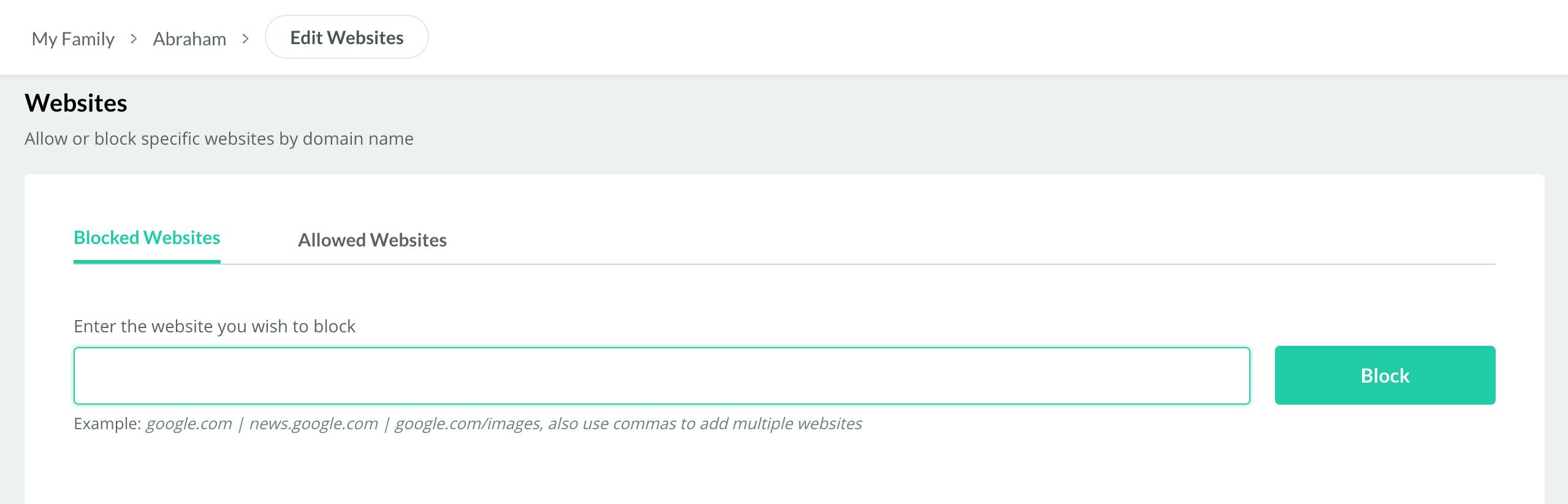Viewport: 1568px width, 504px height.
Task: Click the "Enter the website you wish to block" label
Action: 215,326
